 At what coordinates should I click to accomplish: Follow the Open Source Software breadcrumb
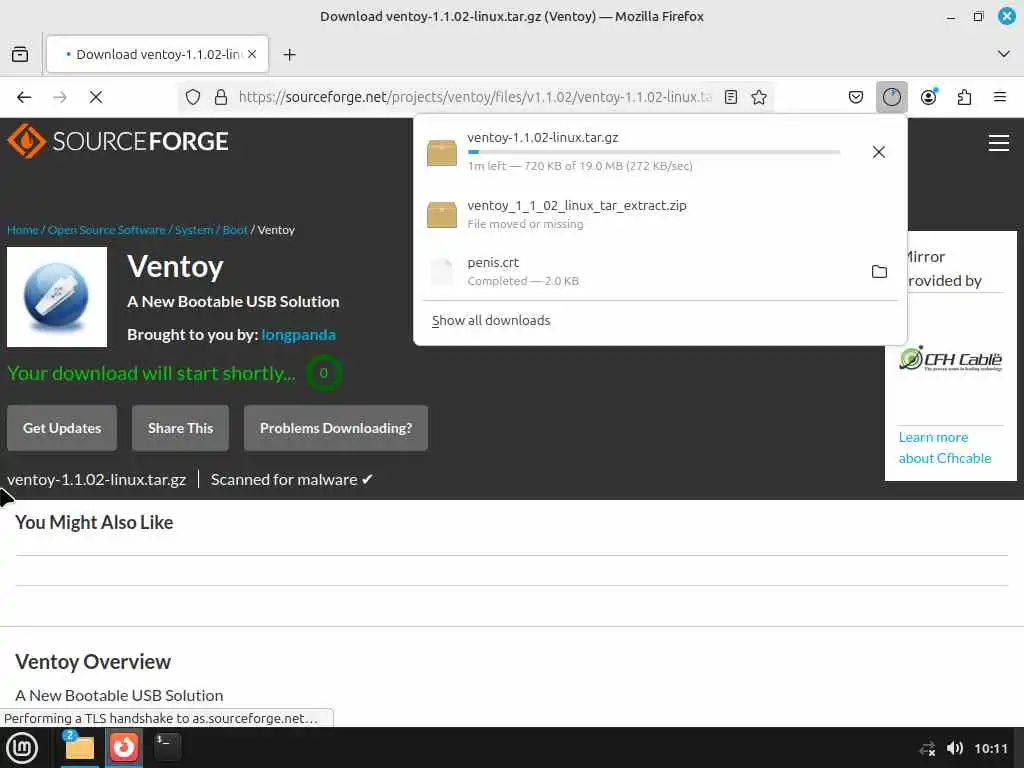tap(106, 230)
